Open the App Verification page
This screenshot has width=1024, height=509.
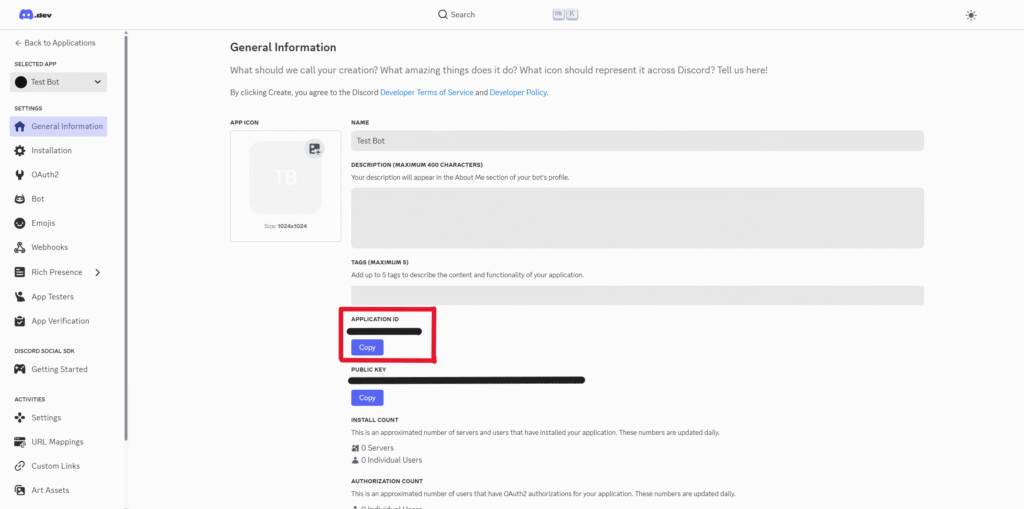[x=60, y=321]
